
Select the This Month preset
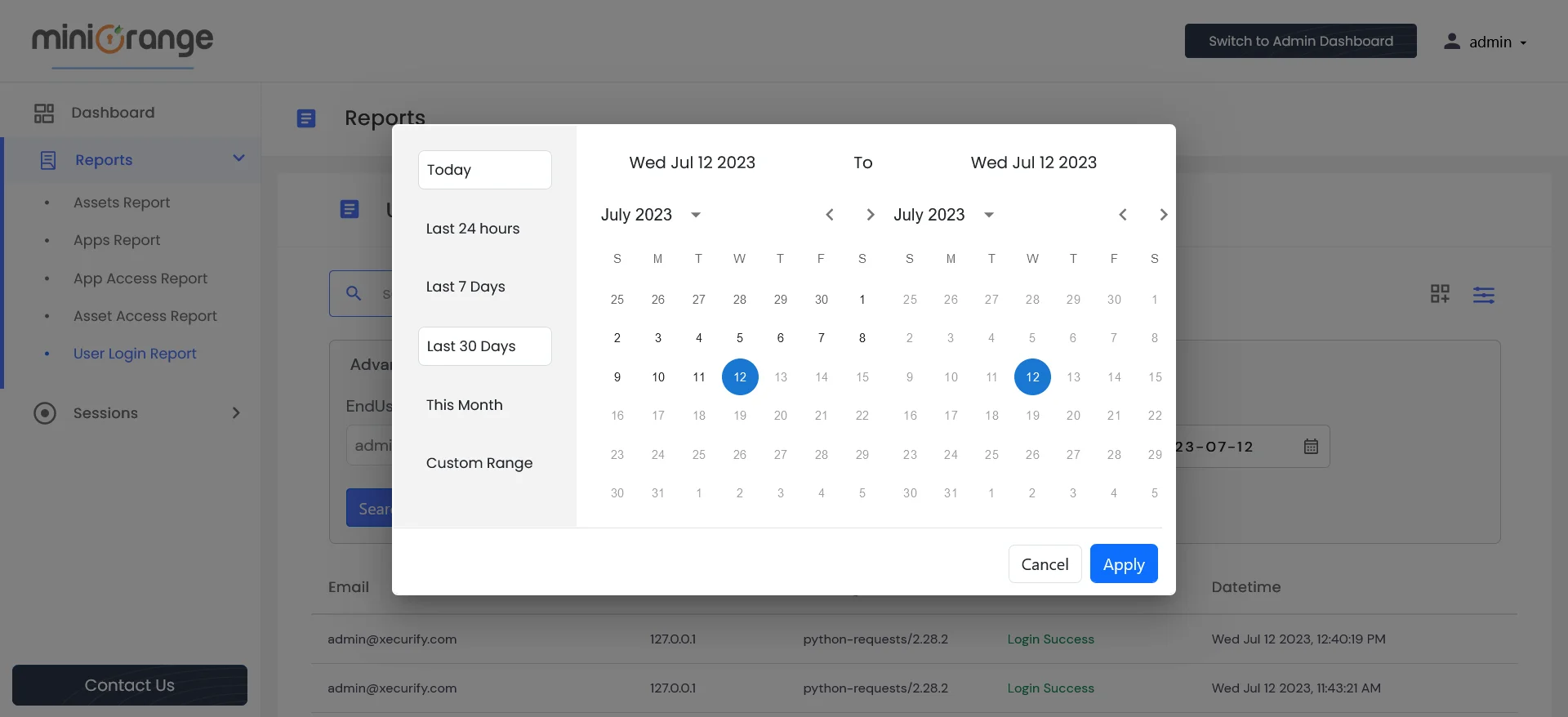point(464,405)
